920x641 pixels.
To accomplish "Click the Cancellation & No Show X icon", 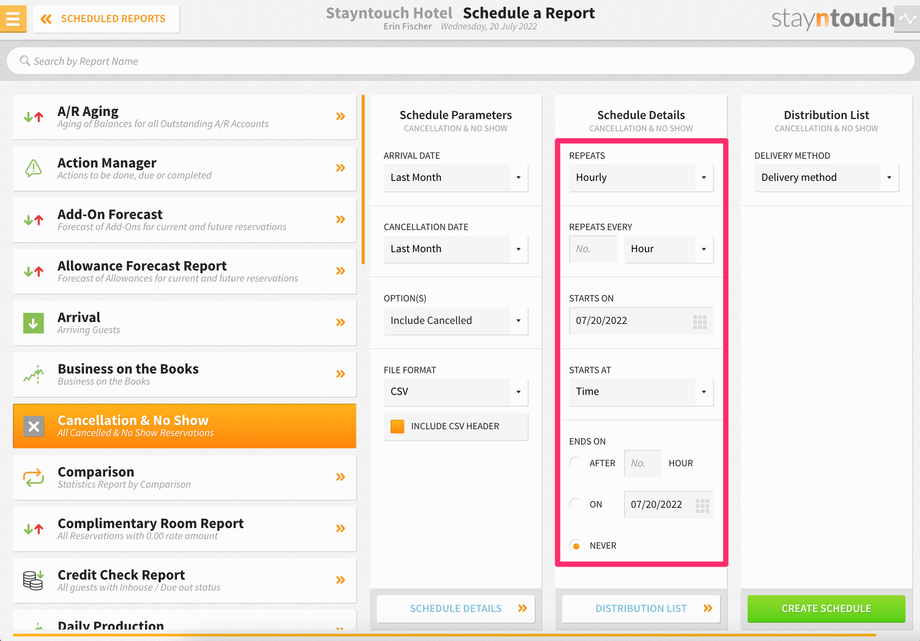I will click(x=33, y=426).
